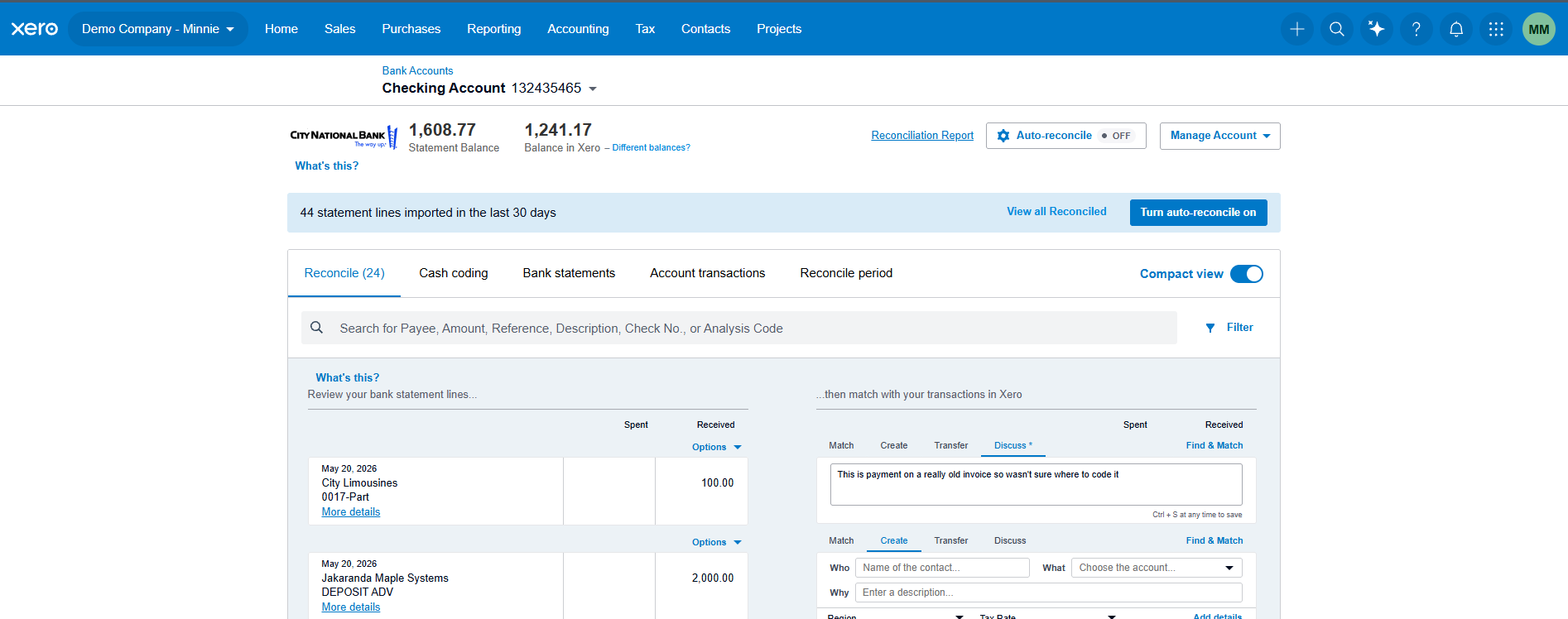Open the Reconciliation Report link

(922, 136)
